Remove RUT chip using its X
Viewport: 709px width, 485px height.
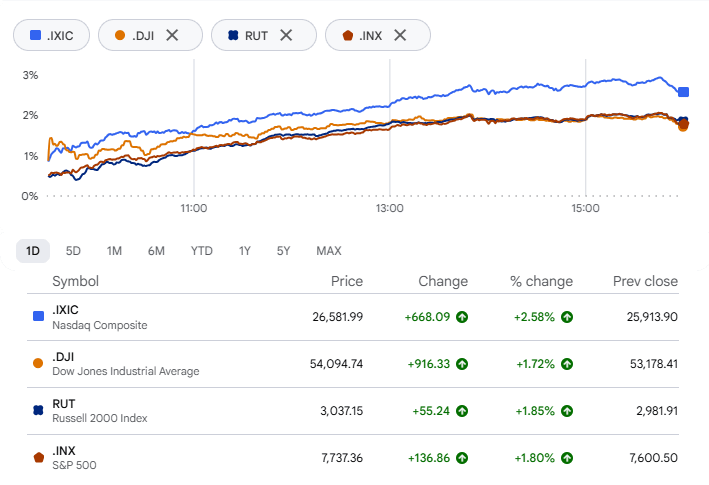[x=286, y=35]
